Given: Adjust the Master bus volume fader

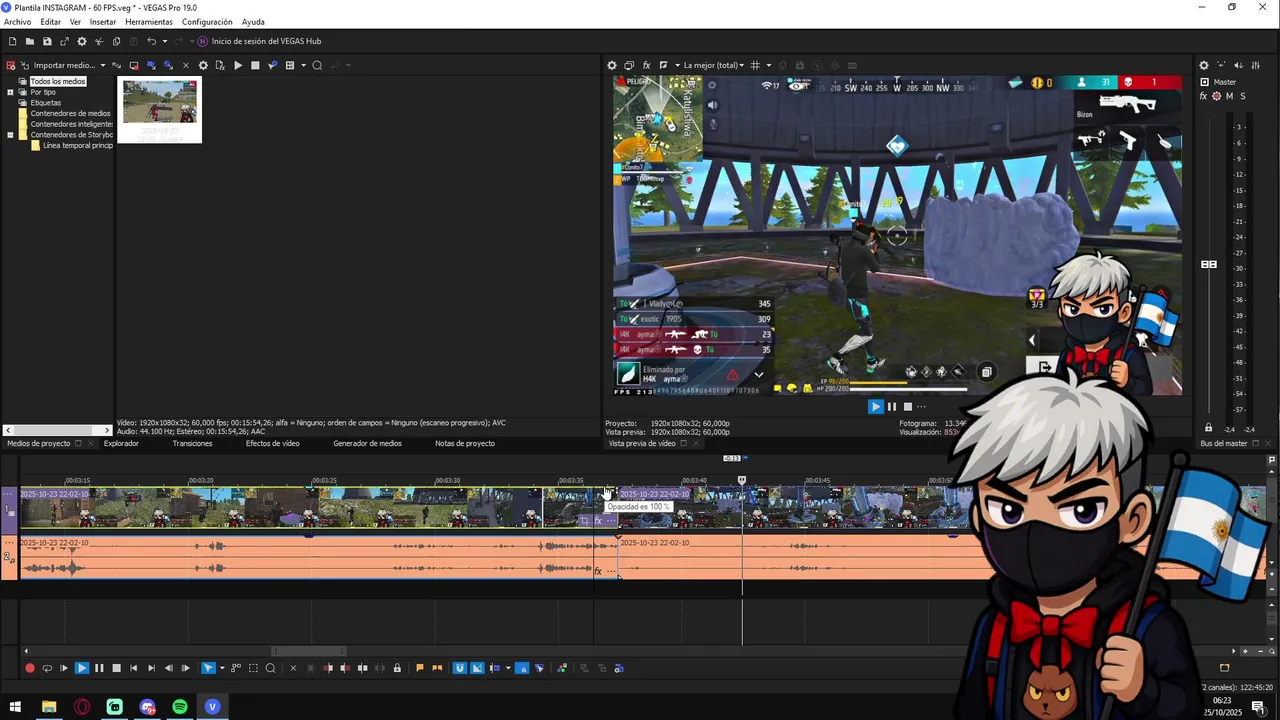Looking at the screenshot, I should point(1209,264).
